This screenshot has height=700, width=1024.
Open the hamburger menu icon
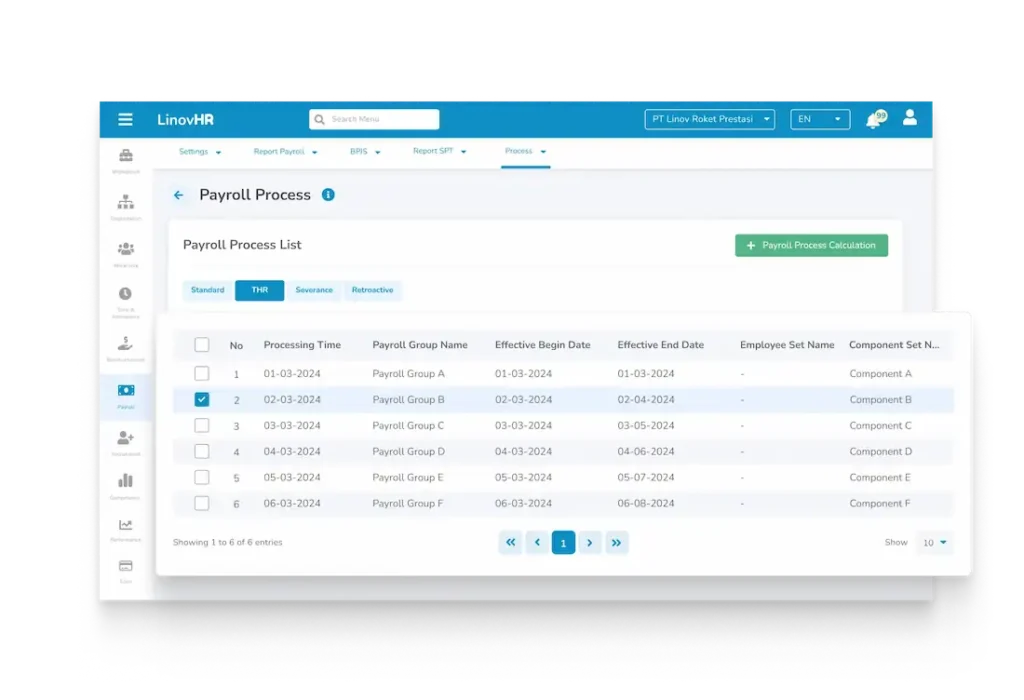125,120
